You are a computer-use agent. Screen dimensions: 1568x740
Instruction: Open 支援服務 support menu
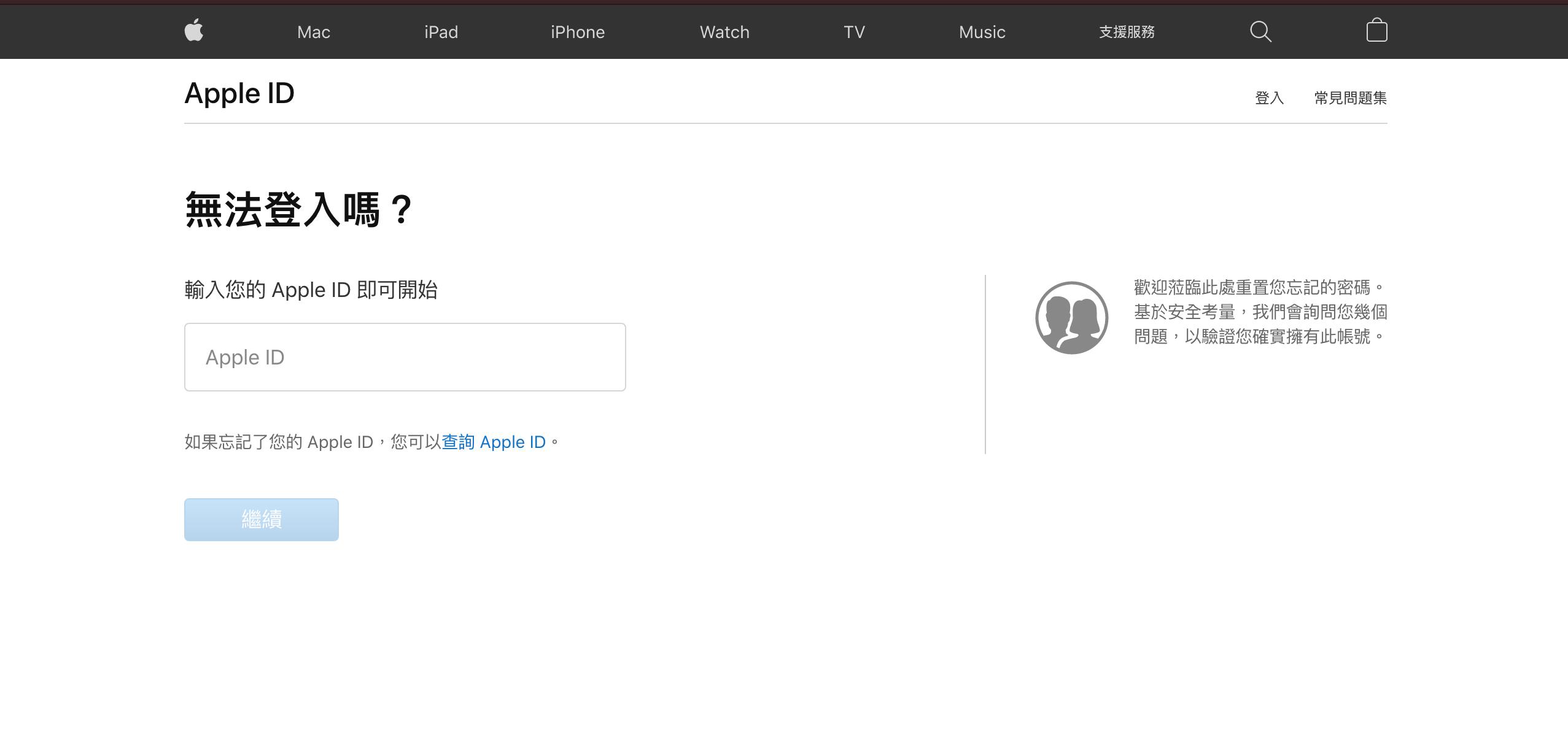(x=1127, y=32)
